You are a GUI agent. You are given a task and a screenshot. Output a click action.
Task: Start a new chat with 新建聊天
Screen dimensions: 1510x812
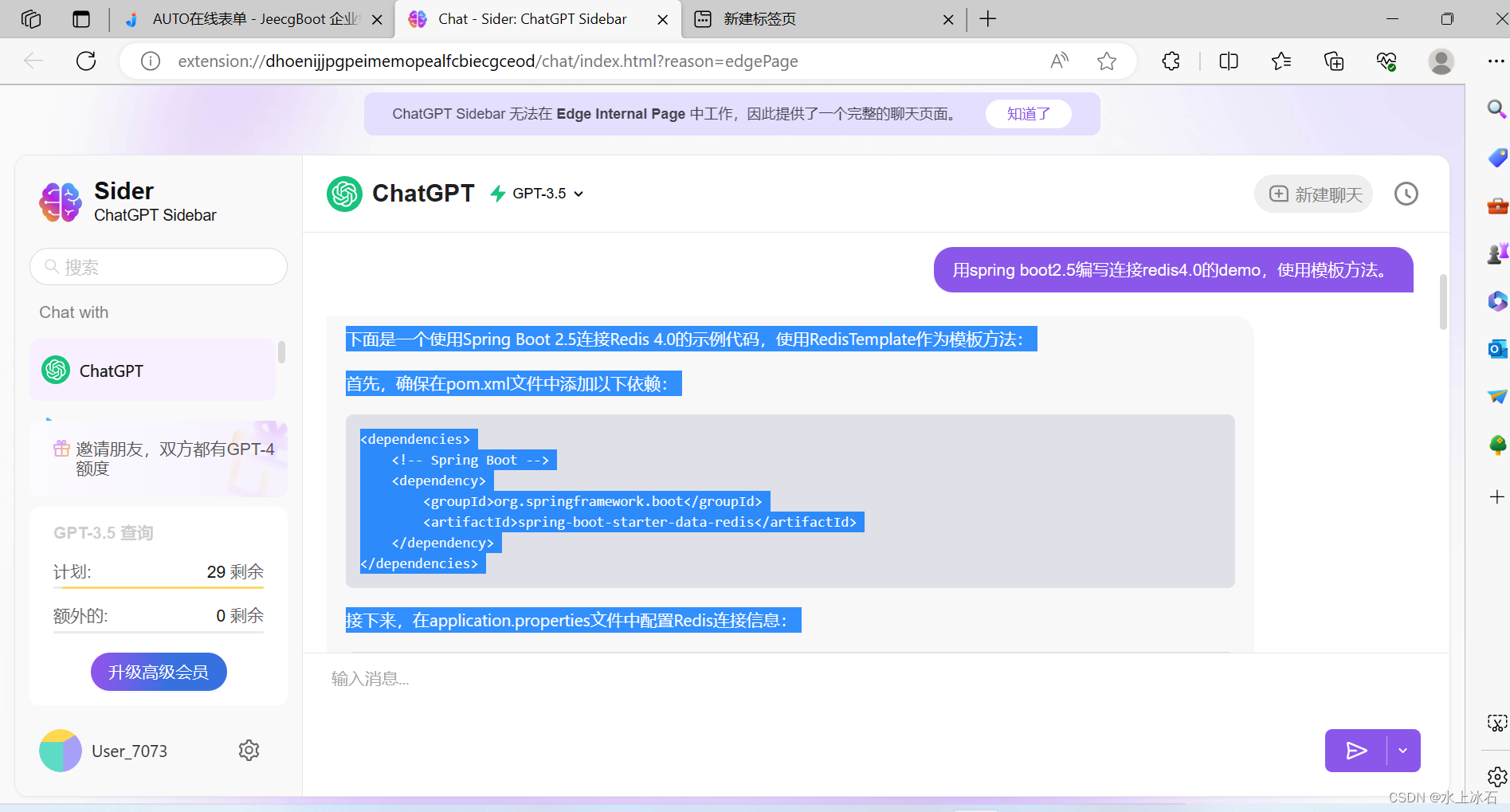pos(1314,194)
